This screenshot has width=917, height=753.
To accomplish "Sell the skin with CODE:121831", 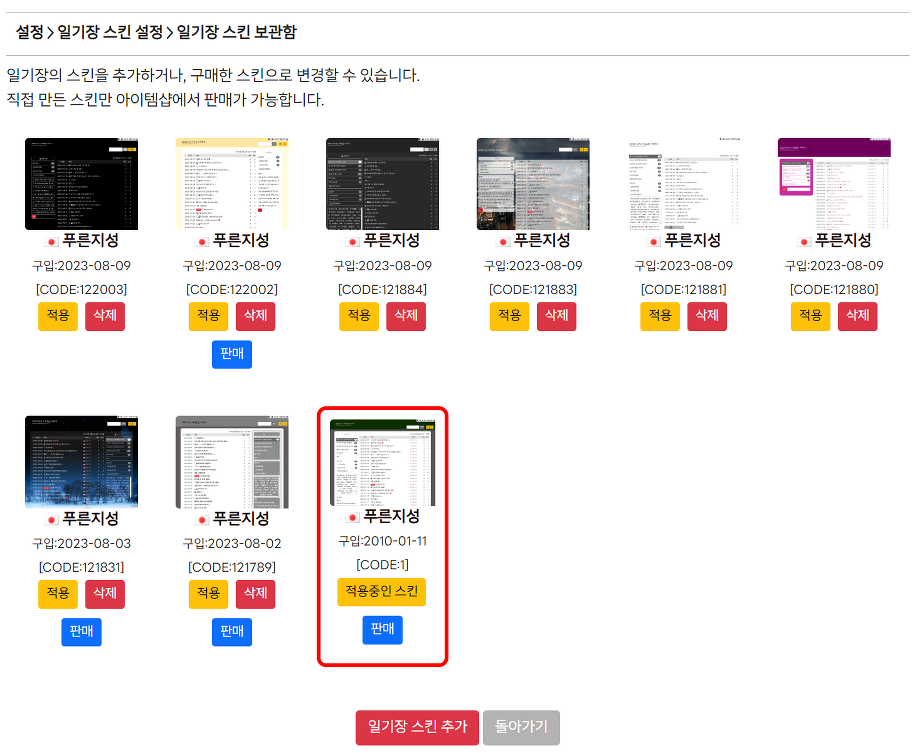I will 81,632.
